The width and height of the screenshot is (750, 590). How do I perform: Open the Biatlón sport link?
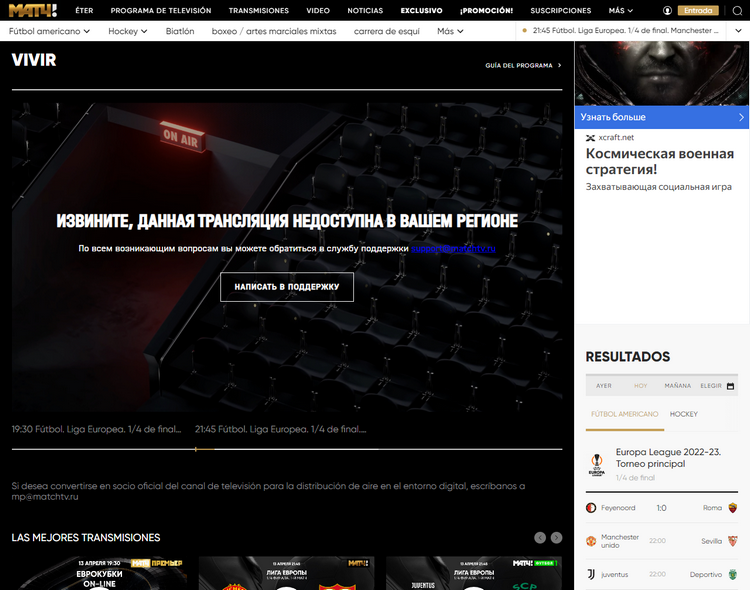click(180, 31)
